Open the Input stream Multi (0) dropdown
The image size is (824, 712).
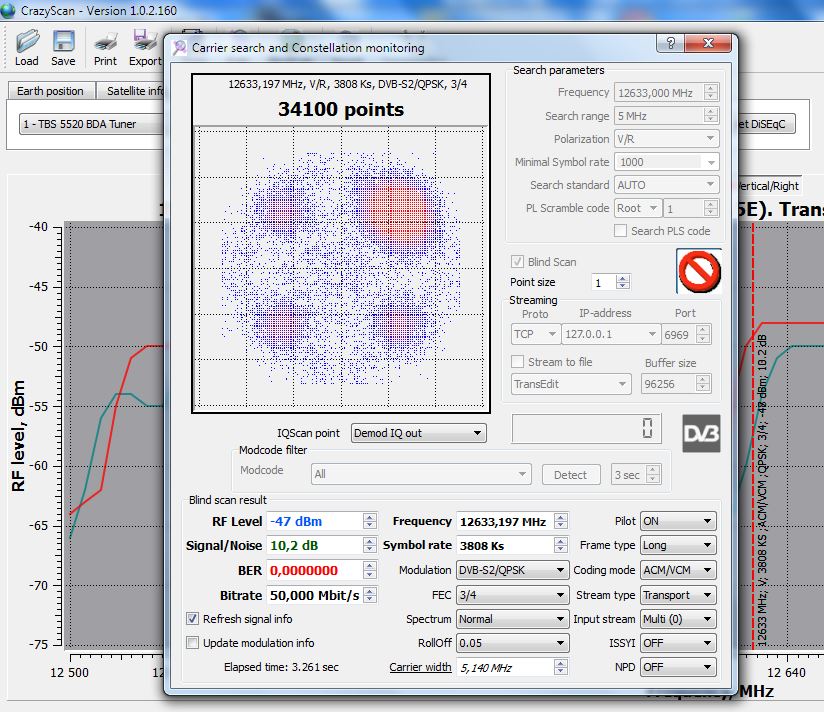click(x=678, y=619)
